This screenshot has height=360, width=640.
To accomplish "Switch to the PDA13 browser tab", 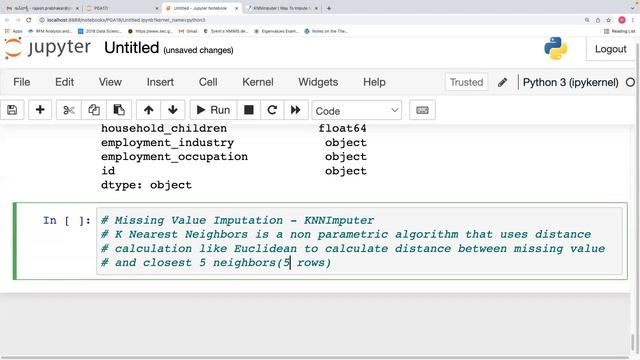I will click(121, 8).
